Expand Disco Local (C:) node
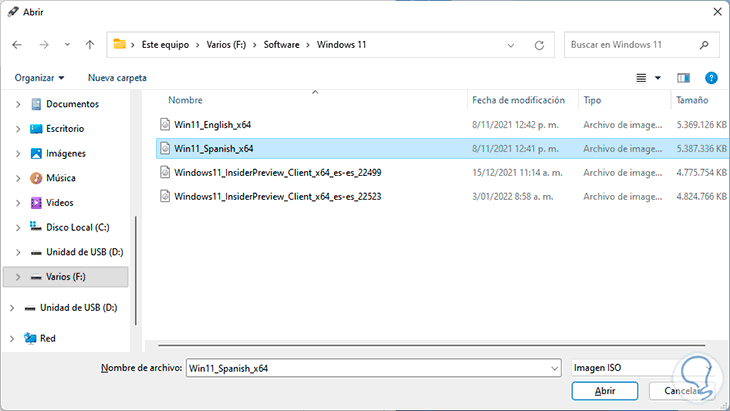Viewport: 730px width, 411px height. tap(18, 228)
